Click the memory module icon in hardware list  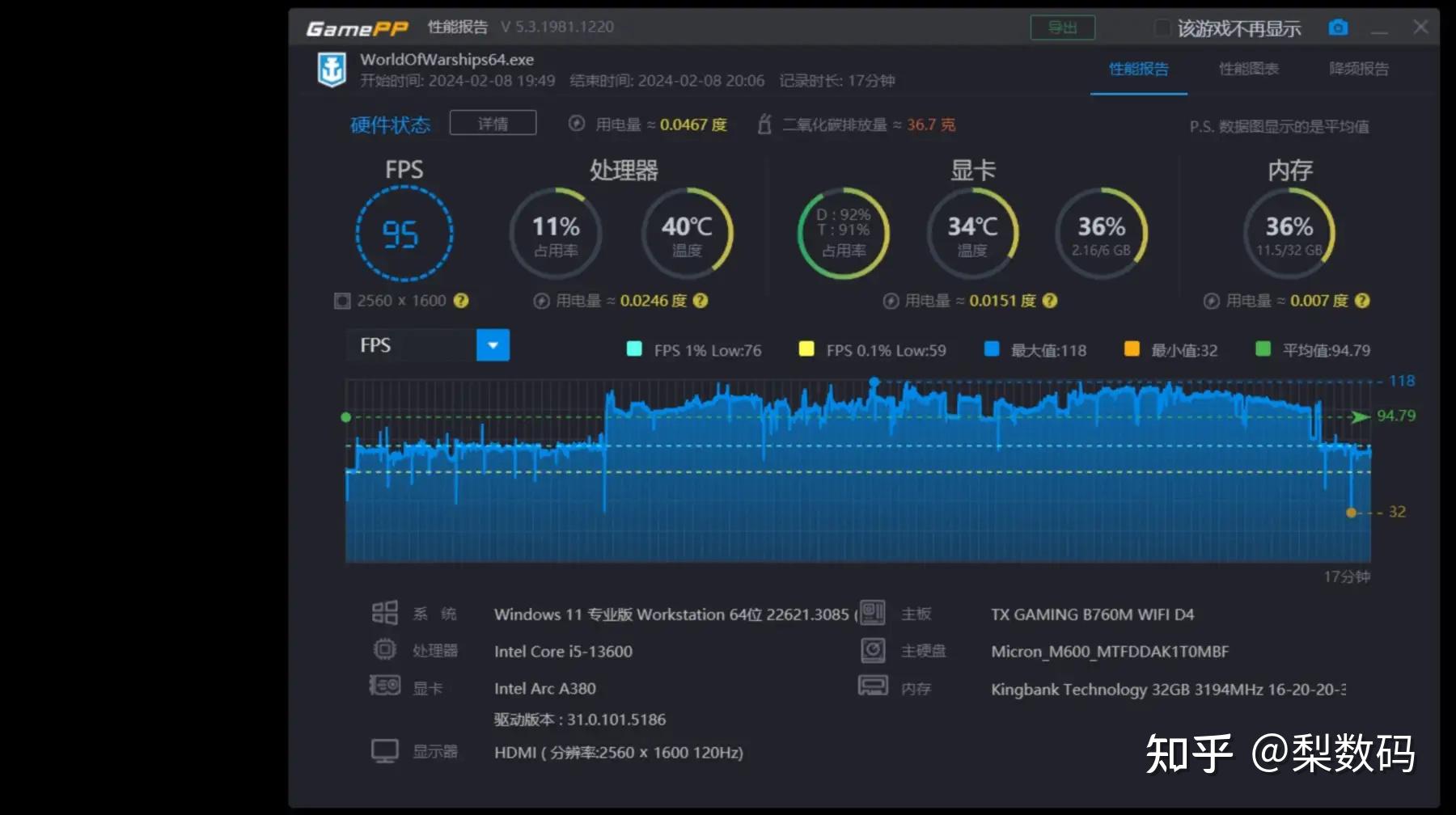[x=873, y=686]
